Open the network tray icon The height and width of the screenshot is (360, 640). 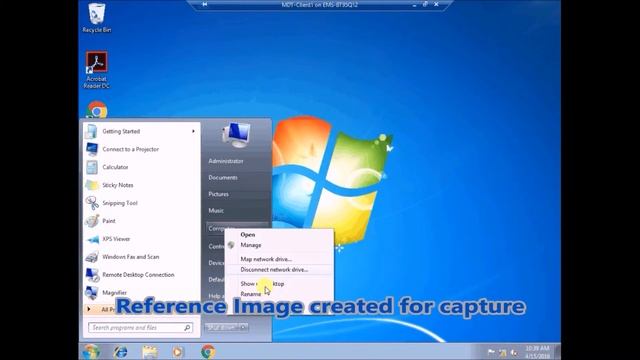click(502, 352)
